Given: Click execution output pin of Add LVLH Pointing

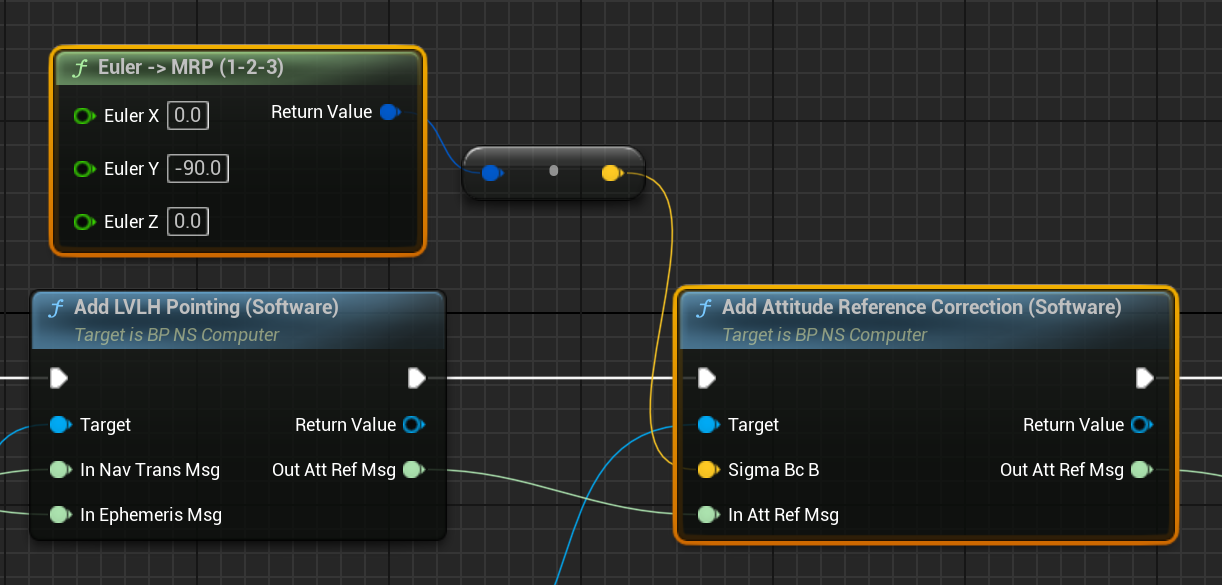Looking at the screenshot, I should tap(417, 378).
